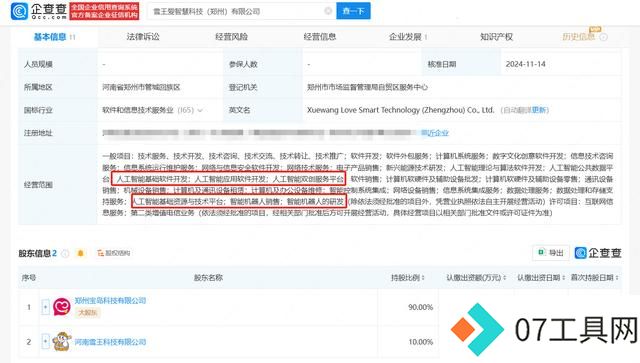The width and height of the screenshot is (640, 363).
Task: Open the 股权结构 link
Action: click(114, 253)
